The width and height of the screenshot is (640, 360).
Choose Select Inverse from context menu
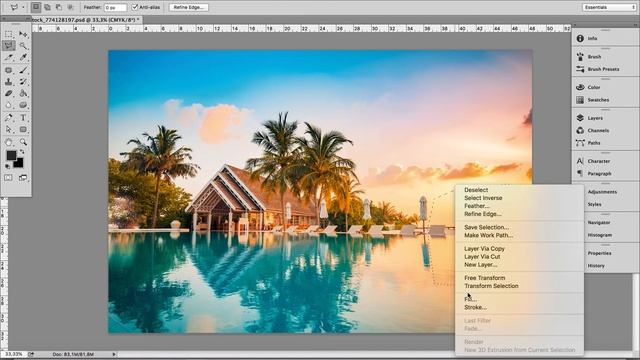tap(483, 198)
